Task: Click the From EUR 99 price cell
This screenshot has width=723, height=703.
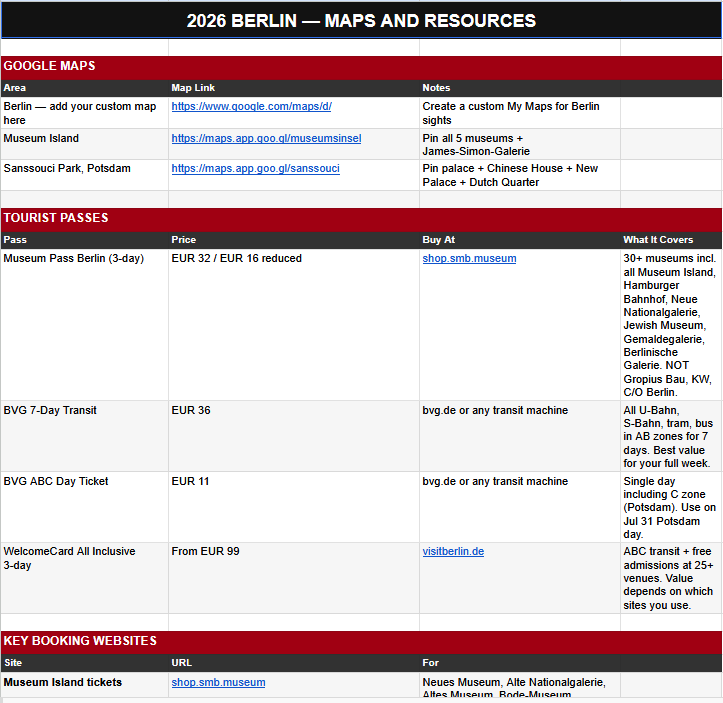Action: coord(294,578)
